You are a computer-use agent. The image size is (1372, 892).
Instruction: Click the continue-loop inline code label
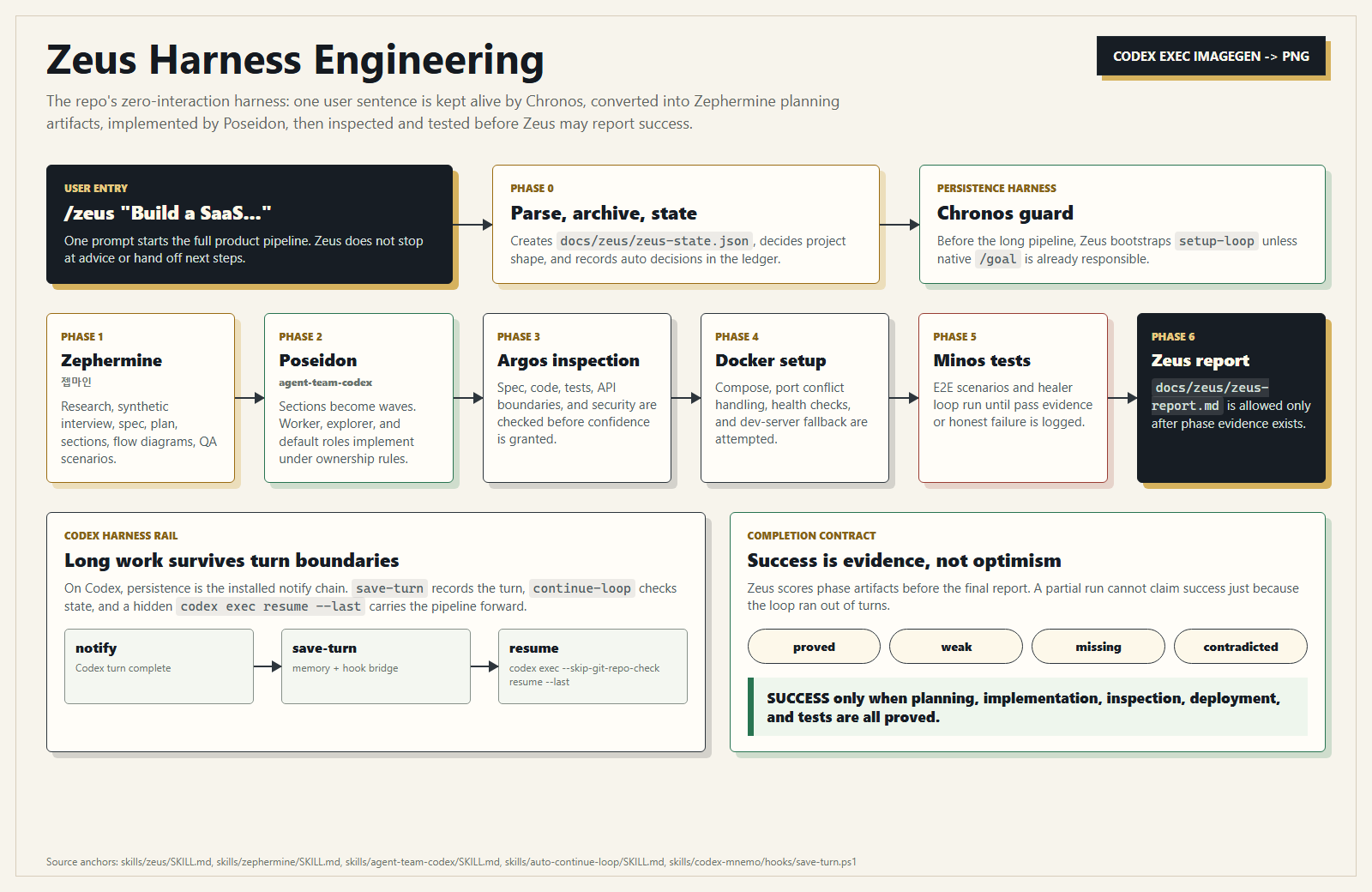[582, 588]
